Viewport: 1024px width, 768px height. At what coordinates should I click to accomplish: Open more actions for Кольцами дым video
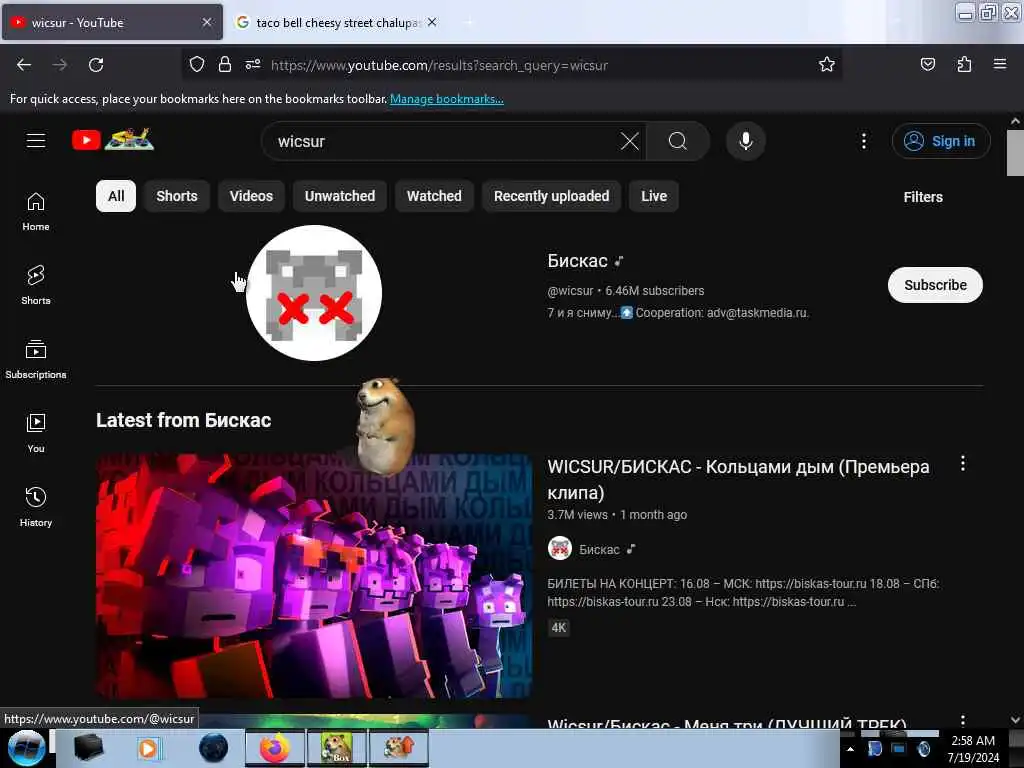(963, 464)
